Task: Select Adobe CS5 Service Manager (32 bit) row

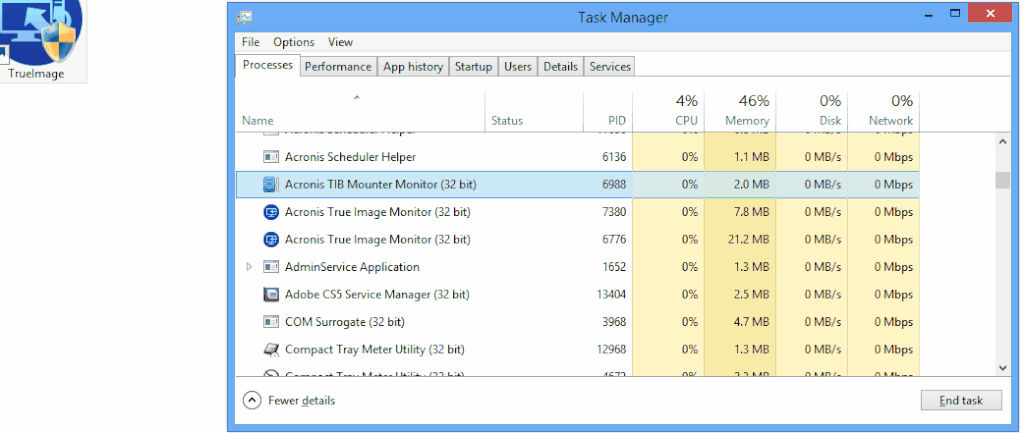Action: click(x=577, y=295)
